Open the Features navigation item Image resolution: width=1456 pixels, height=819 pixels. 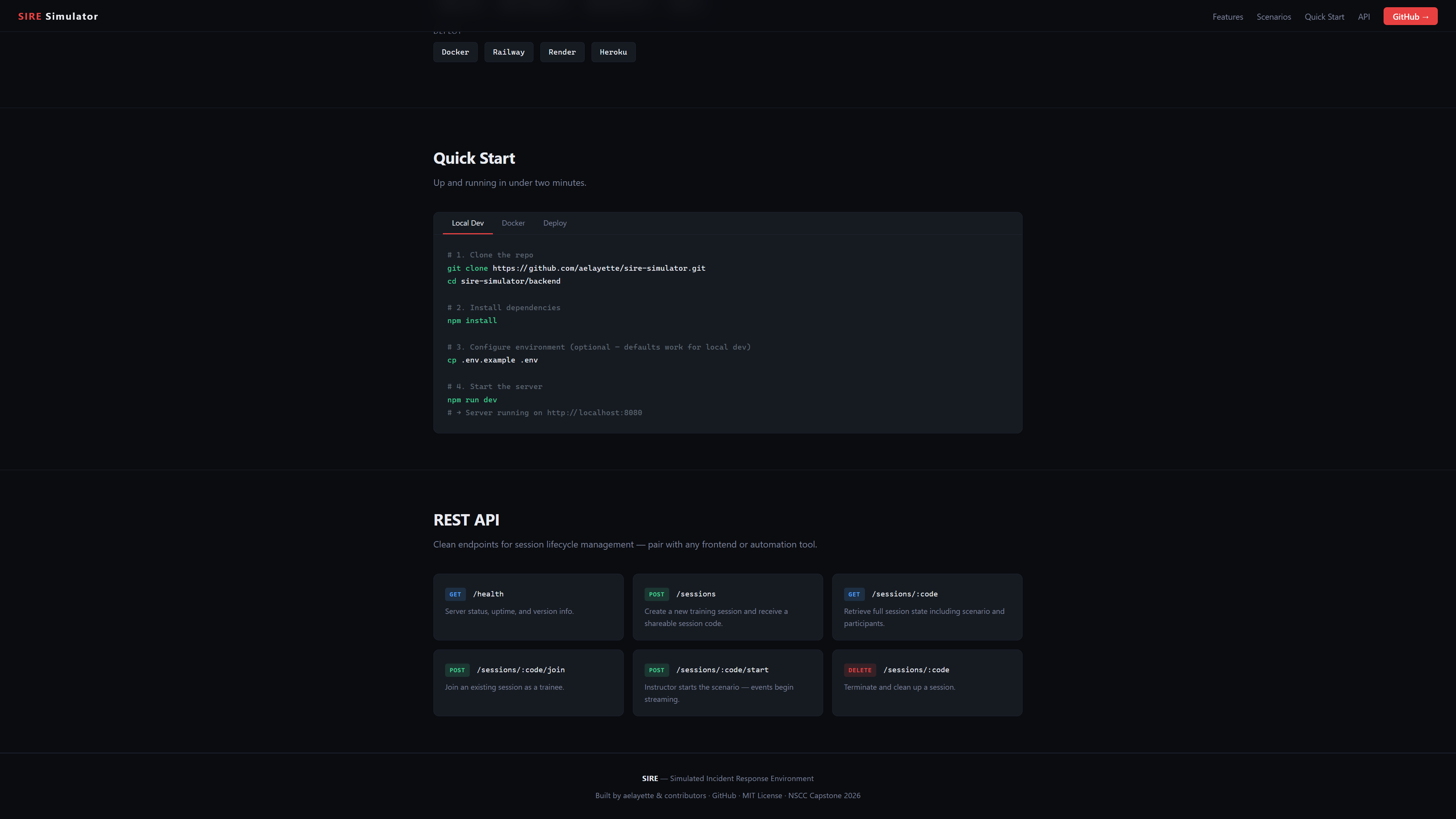pyautogui.click(x=1227, y=16)
